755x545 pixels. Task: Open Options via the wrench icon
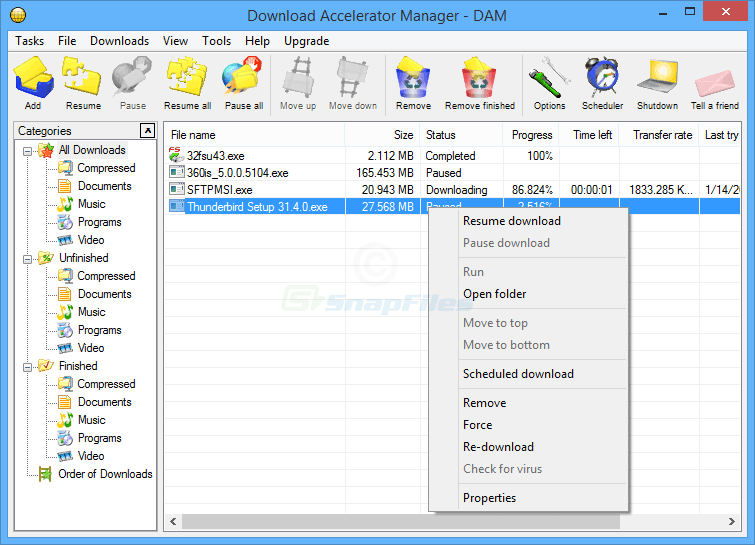(549, 77)
